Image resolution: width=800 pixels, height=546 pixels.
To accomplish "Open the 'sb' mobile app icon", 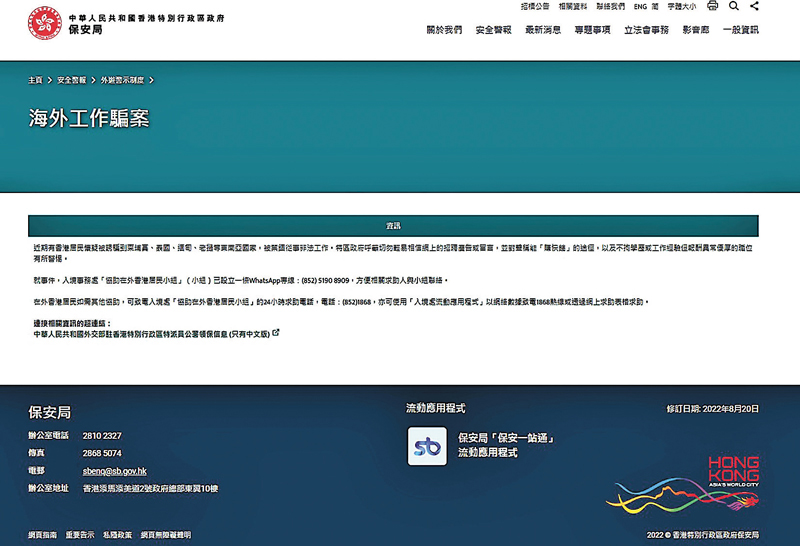I will 427,446.
